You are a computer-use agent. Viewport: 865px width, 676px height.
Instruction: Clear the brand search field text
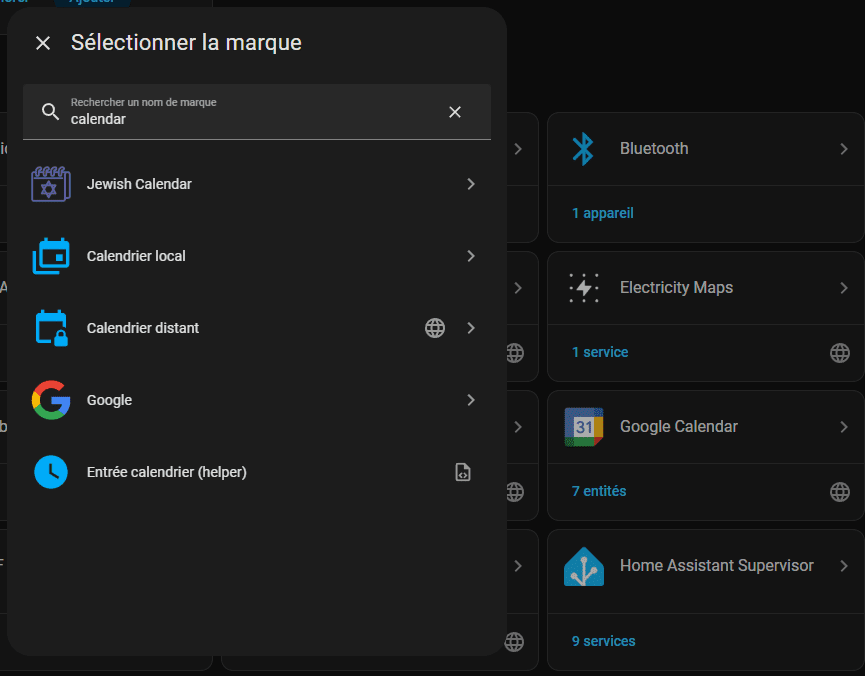click(x=455, y=112)
